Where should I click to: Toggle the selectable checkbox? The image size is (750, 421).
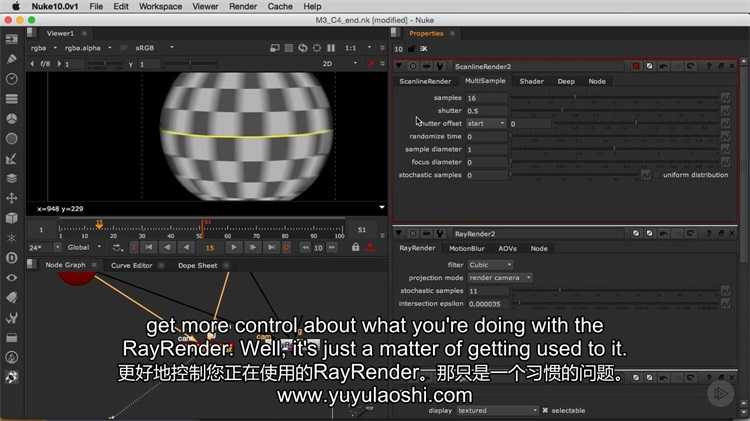545,410
